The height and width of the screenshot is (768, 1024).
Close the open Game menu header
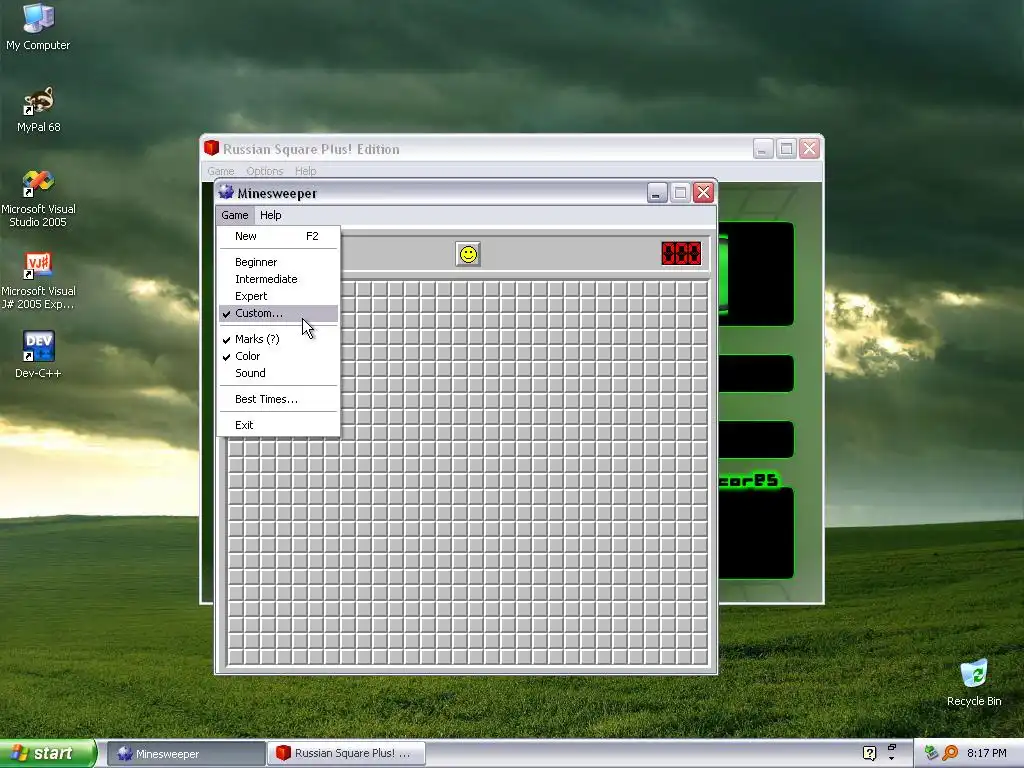[234, 215]
